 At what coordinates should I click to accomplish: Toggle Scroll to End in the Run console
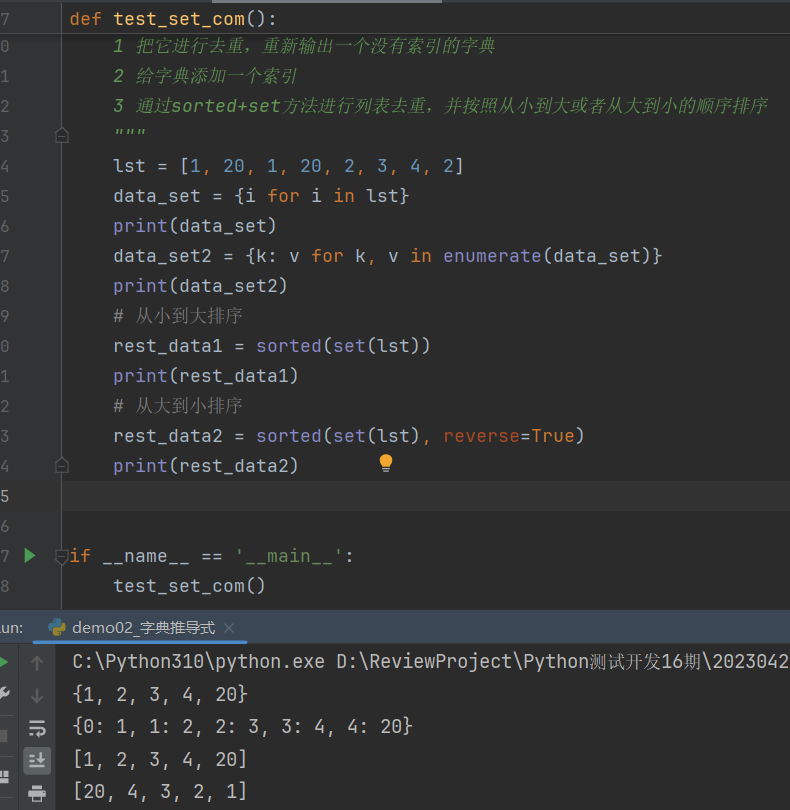pos(37,760)
